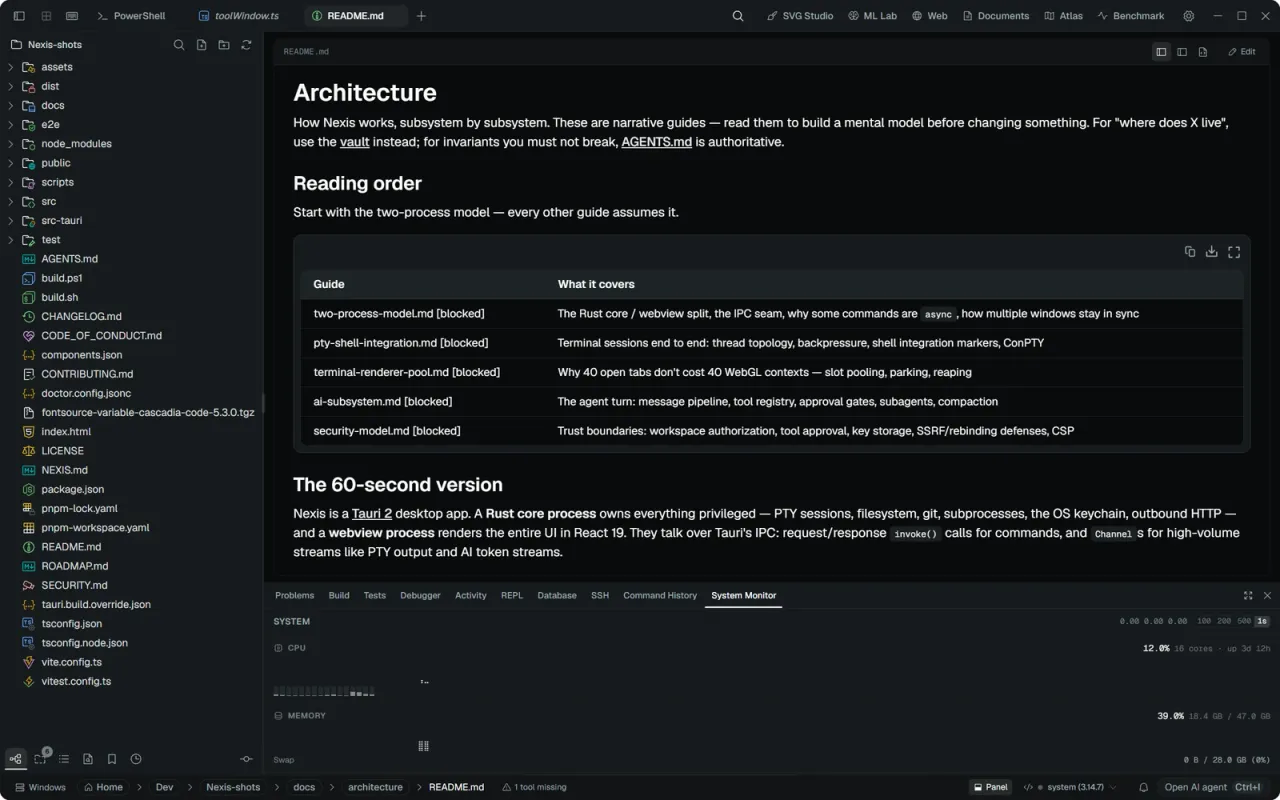This screenshot has height=800, width=1280.
Task: Open the grid layout icon in title bar
Action: pos(45,16)
